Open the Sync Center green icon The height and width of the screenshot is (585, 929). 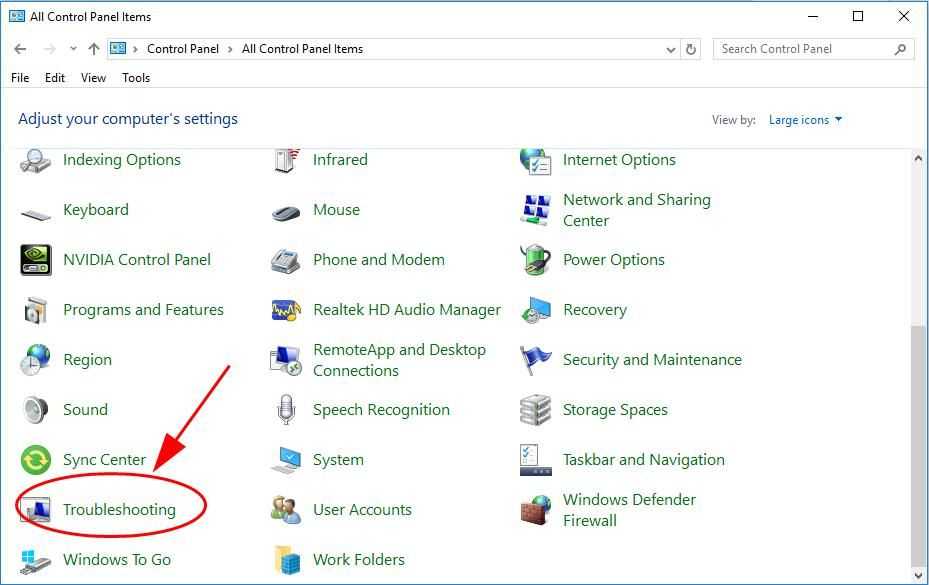36,460
